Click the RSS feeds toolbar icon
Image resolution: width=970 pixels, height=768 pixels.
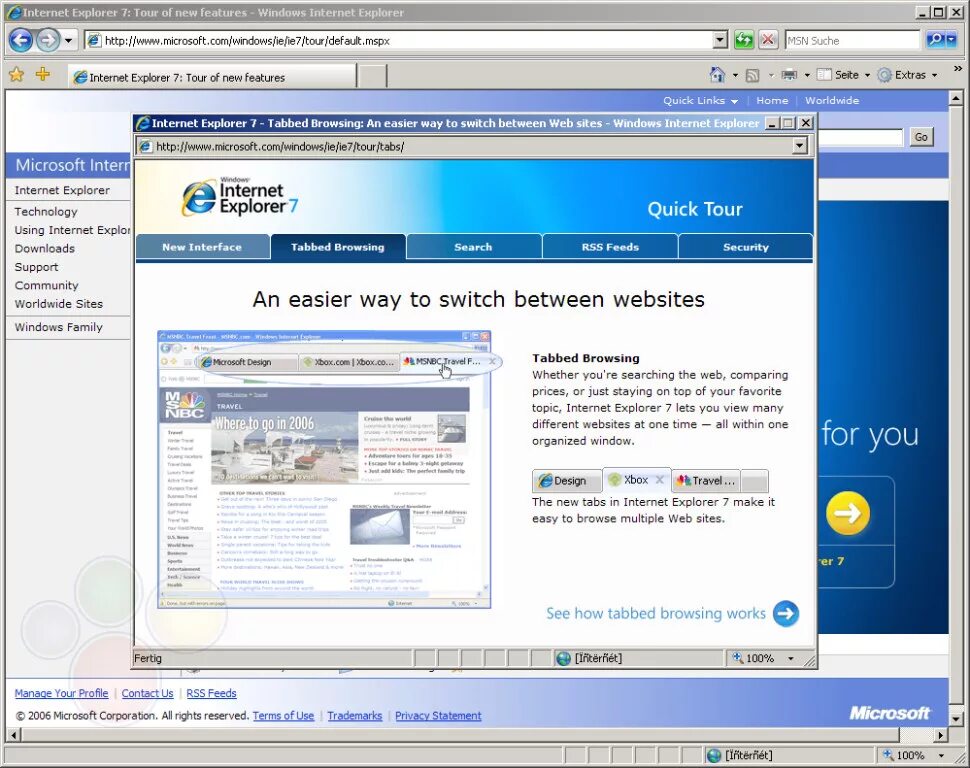[752, 76]
